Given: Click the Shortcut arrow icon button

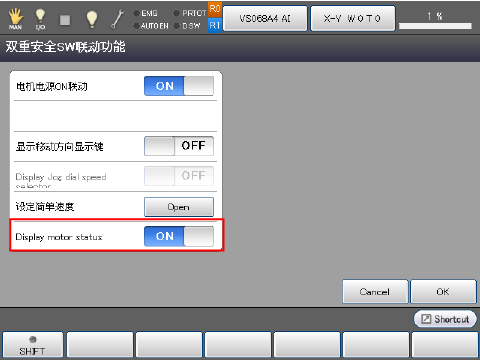Looking at the screenshot, I should coord(445,319).
